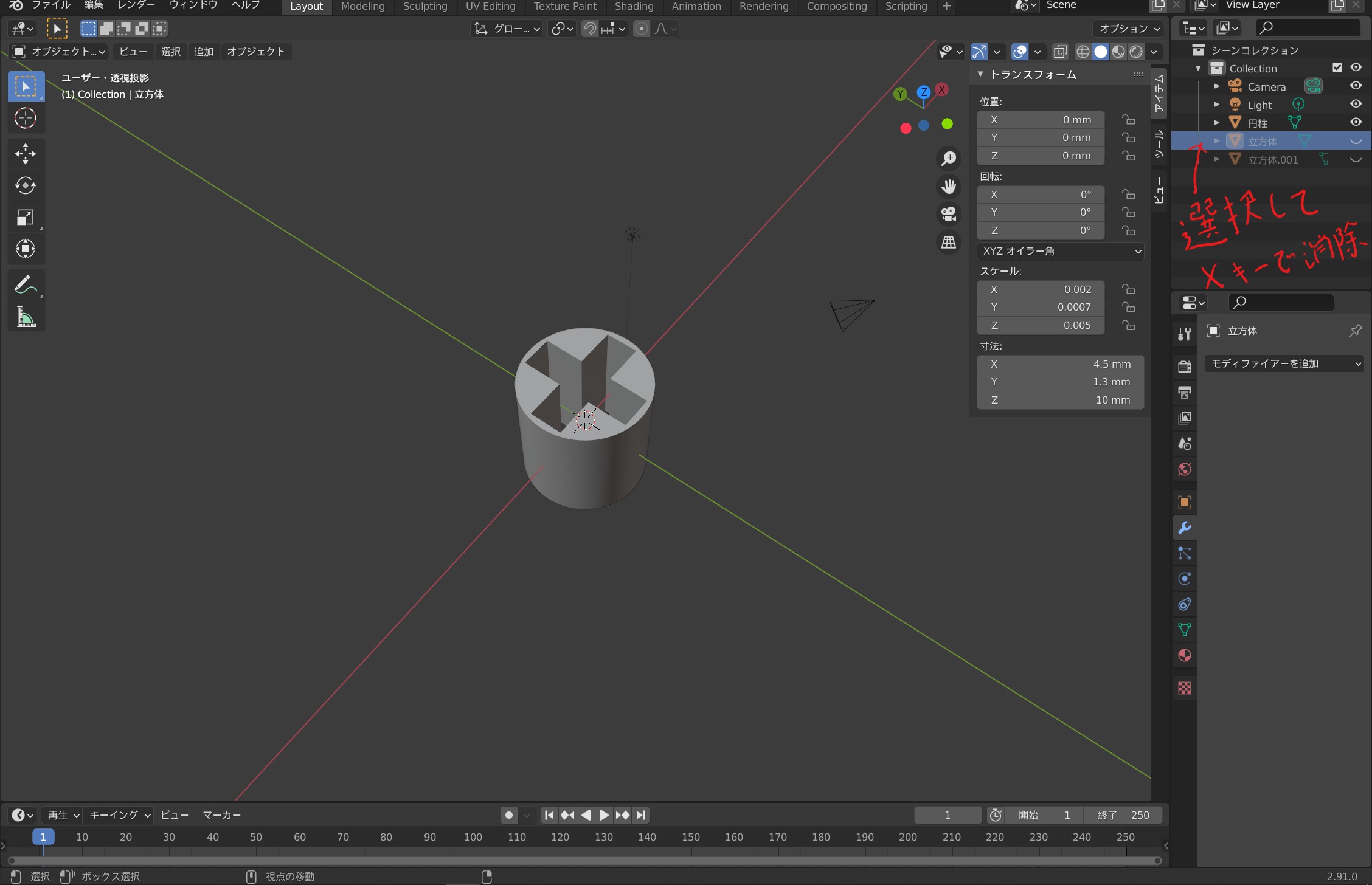Image resolution: width=1372 pixels, height=885 pixels.
Task: Expand the Light item in outliner
Action: (x=1216, y=105)
